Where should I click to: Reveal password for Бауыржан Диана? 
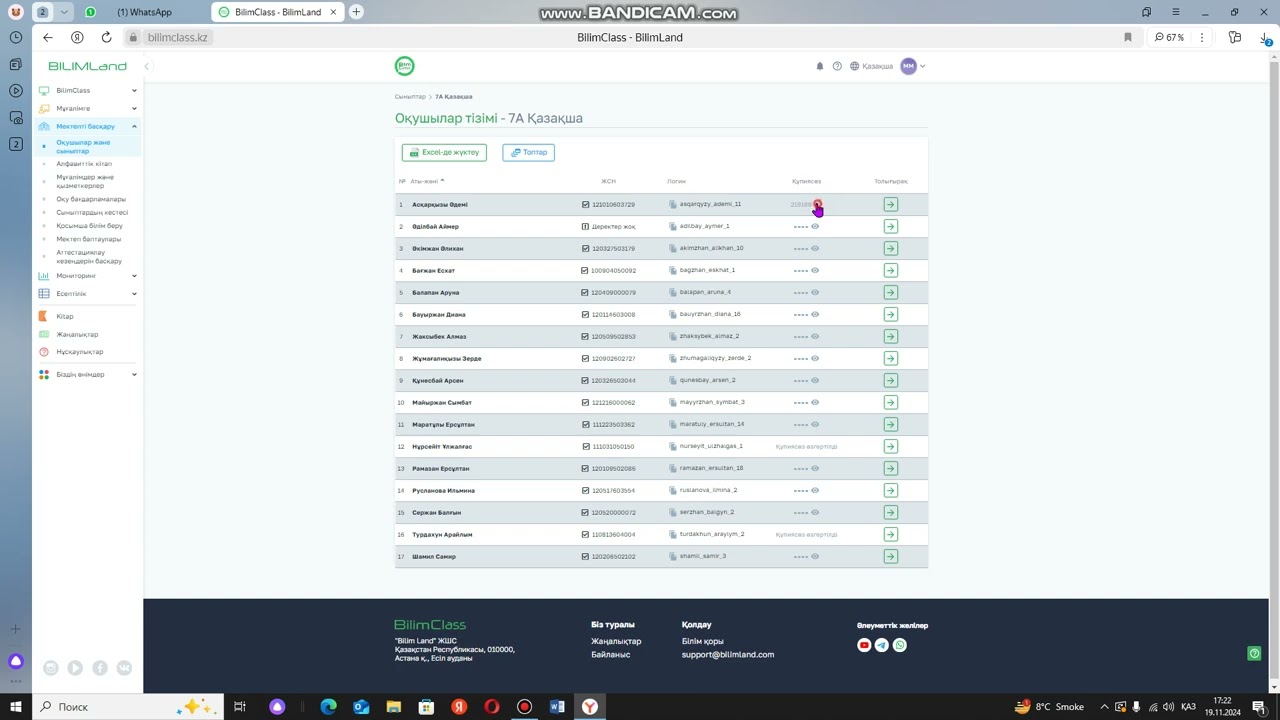(815, 314)
